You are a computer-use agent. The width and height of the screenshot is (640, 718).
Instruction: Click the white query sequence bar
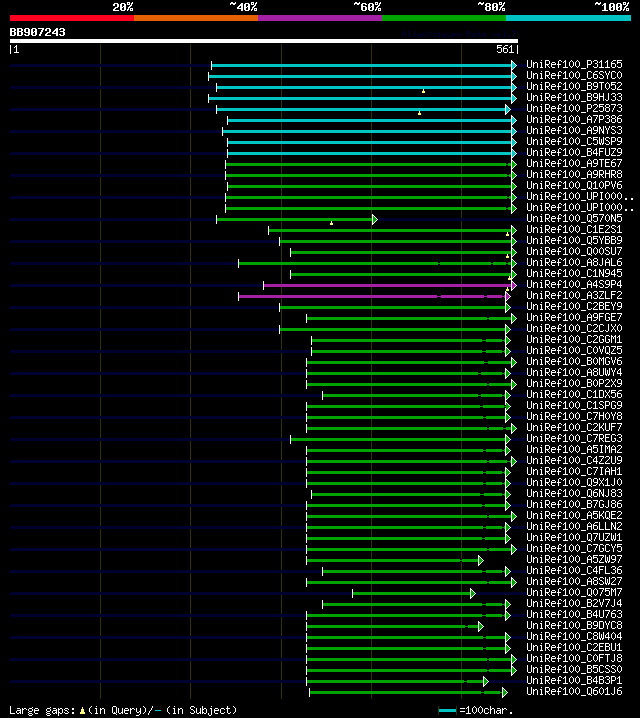click(264, 41)
